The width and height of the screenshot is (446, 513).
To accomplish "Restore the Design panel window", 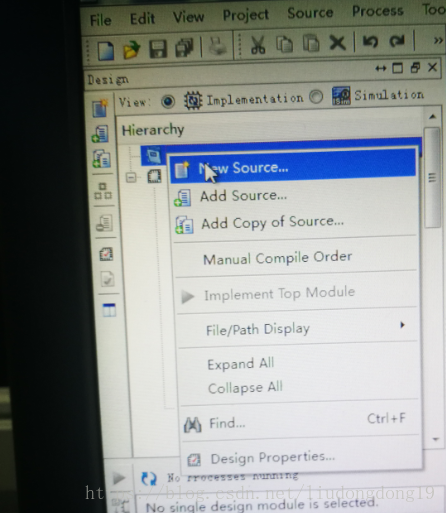I will pyautogui.click(x=415, y=68).
